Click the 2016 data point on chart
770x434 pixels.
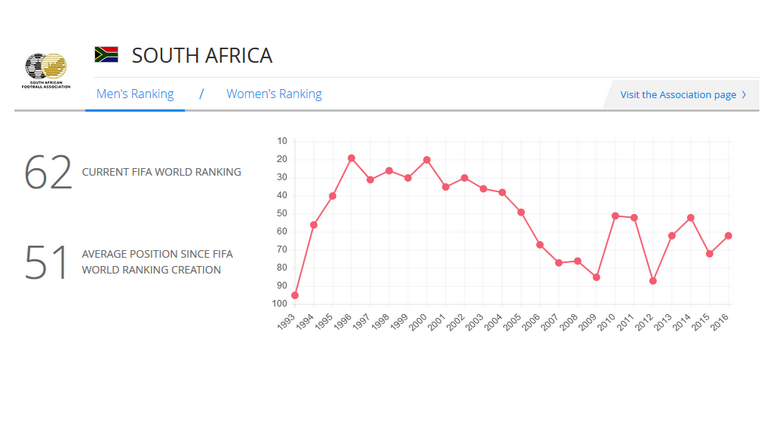coord(729,236)
